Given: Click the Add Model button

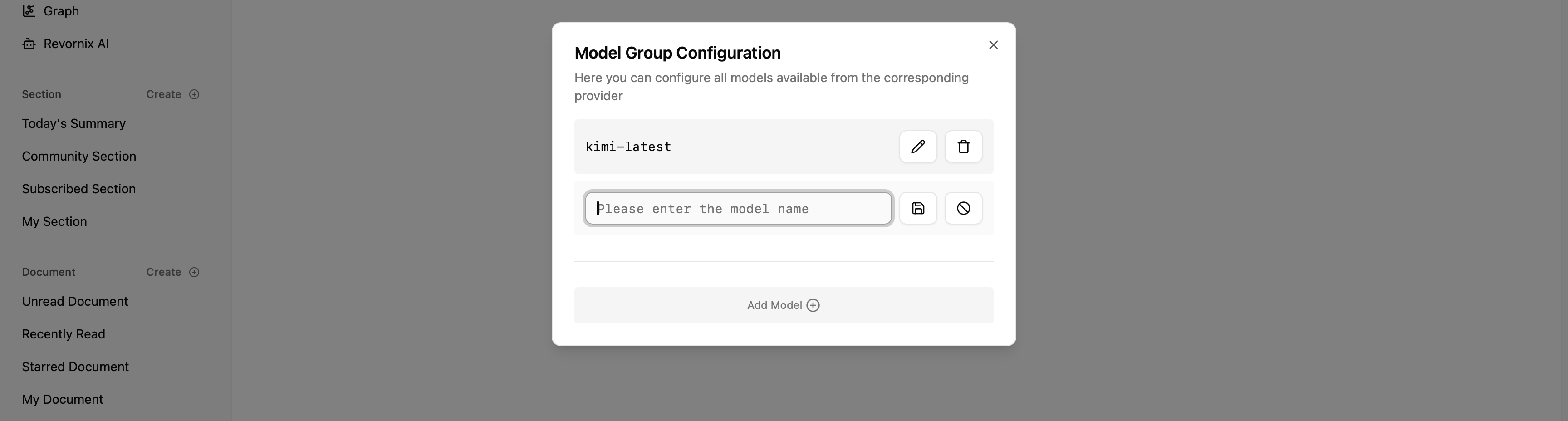Looking at the screenshot, I should point(784,305).
